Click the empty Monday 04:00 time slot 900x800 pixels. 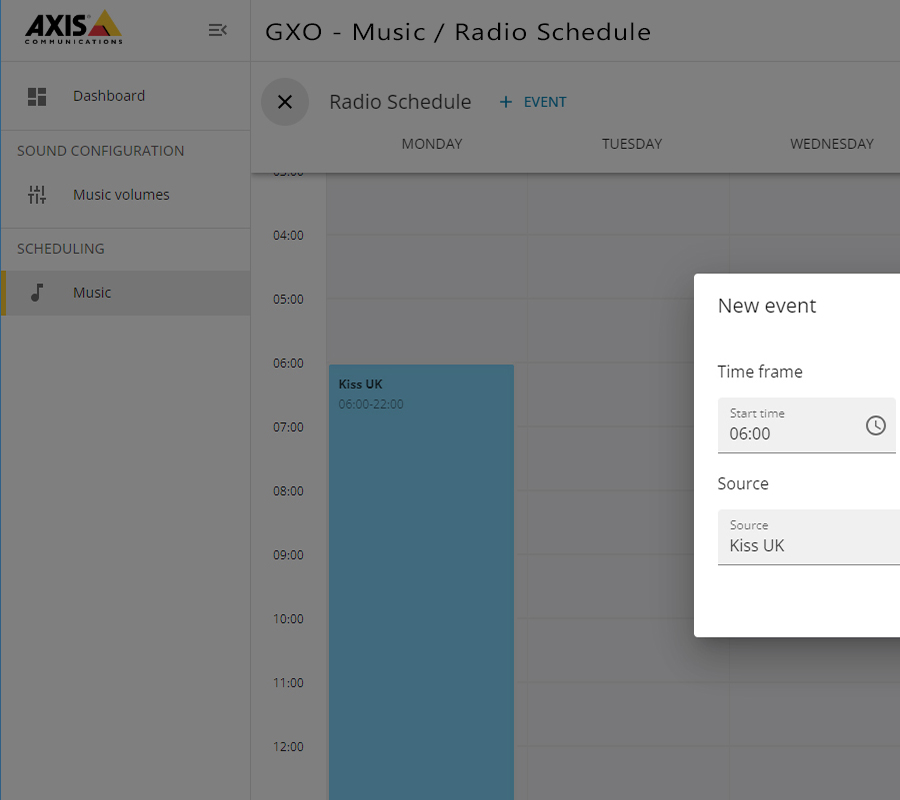click(x=427, y=266)
